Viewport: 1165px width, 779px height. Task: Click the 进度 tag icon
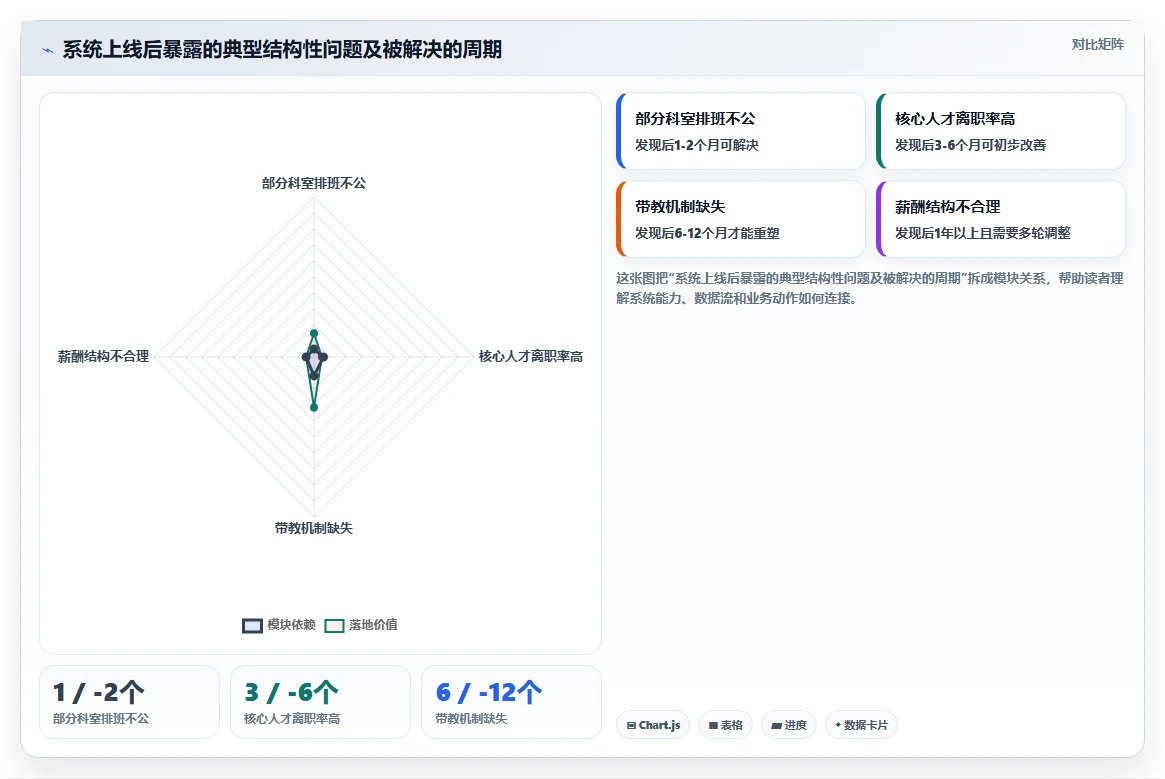click(x=776, y=725)
